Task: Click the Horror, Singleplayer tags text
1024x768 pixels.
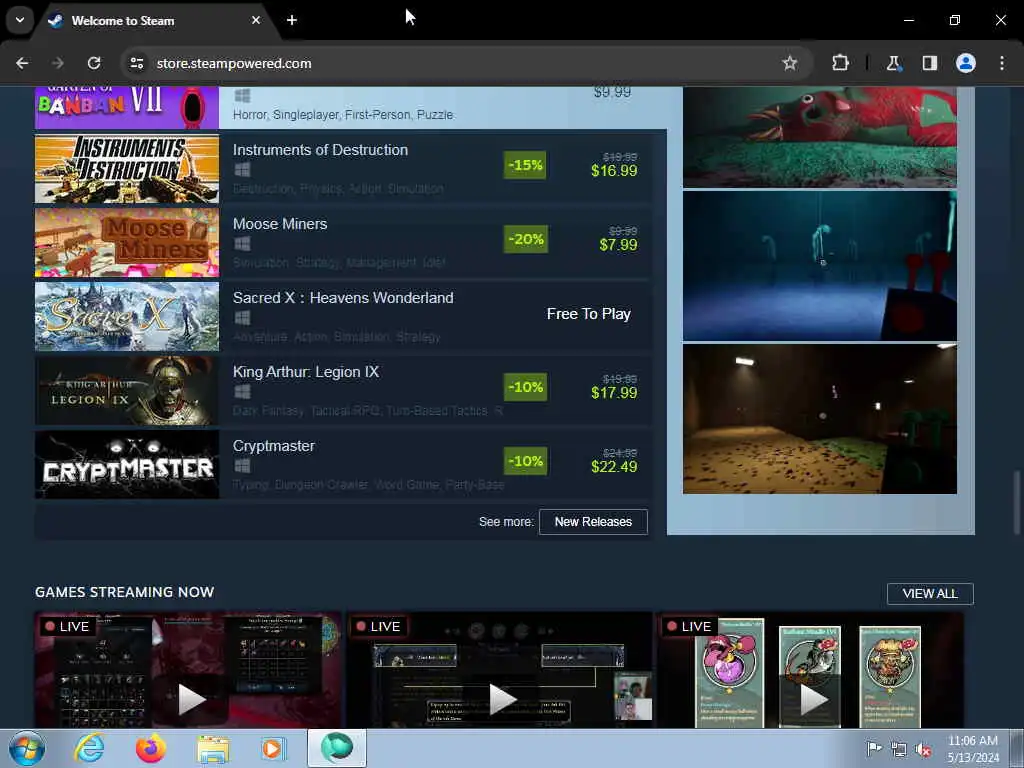Action: click(343, 115)
